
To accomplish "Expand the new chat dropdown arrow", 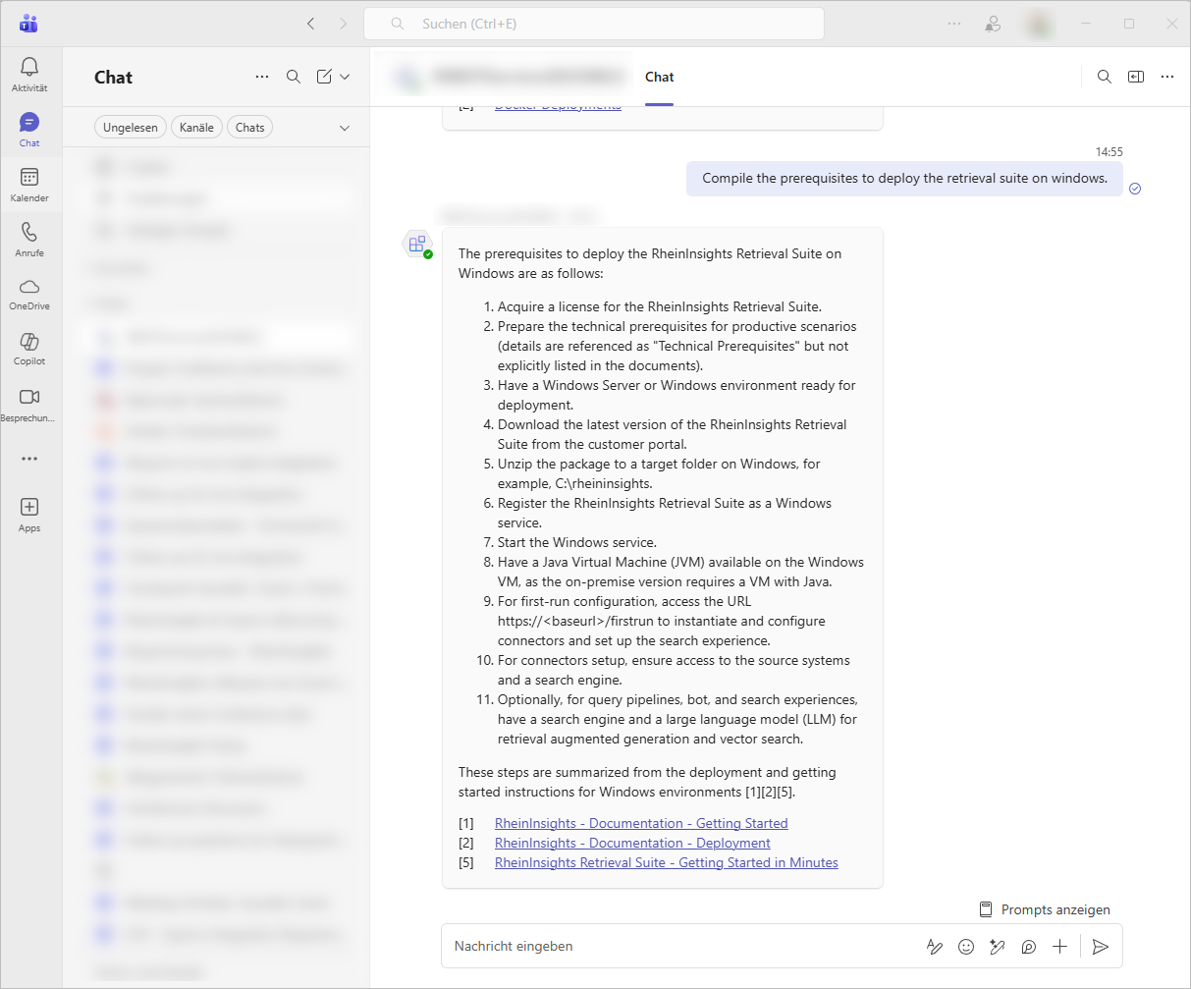I will pos(345,77).
